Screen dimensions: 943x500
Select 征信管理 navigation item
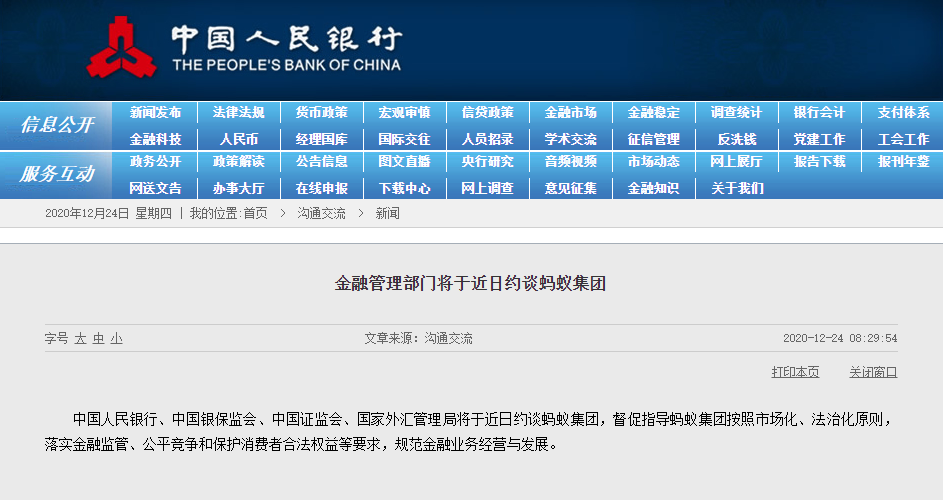653,140
